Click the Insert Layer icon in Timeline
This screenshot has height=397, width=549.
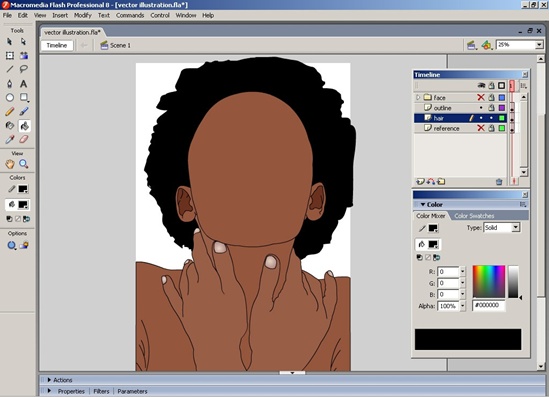click(420, 181)
